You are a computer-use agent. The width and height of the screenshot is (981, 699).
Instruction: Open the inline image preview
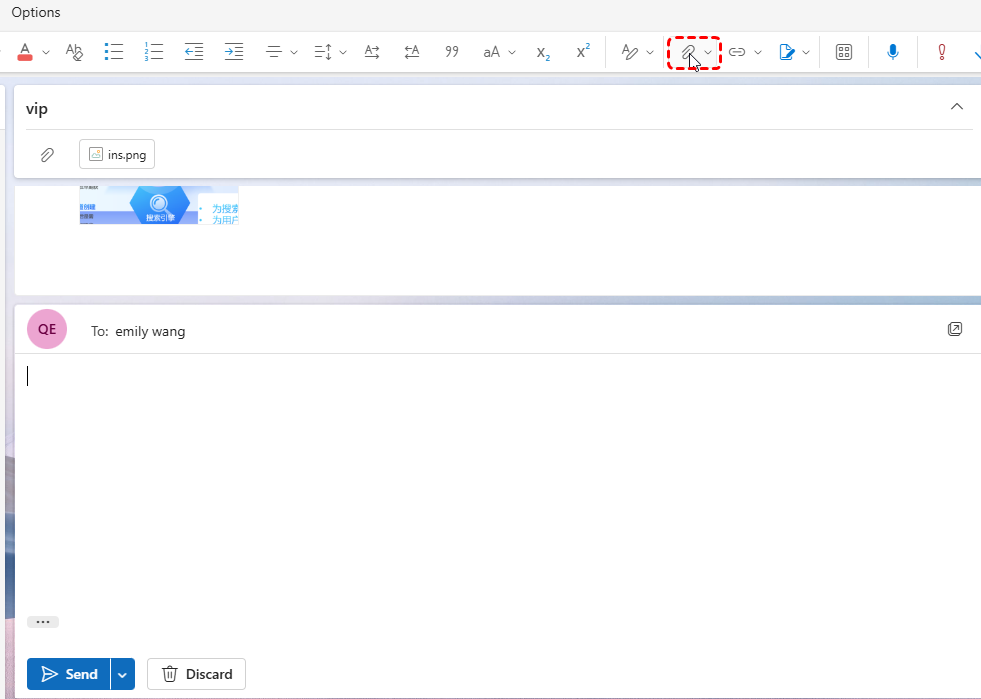pyautogui.click(x=159, y=205)
